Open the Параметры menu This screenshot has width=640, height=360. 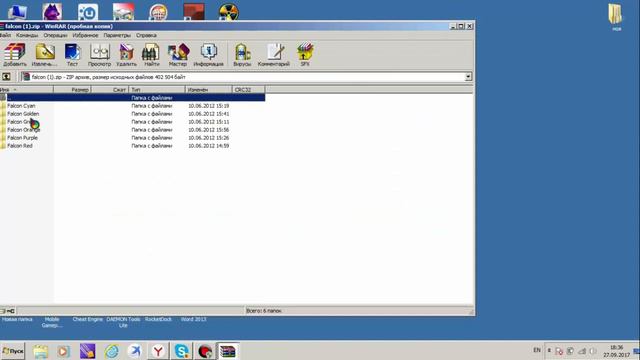point(117,36)
